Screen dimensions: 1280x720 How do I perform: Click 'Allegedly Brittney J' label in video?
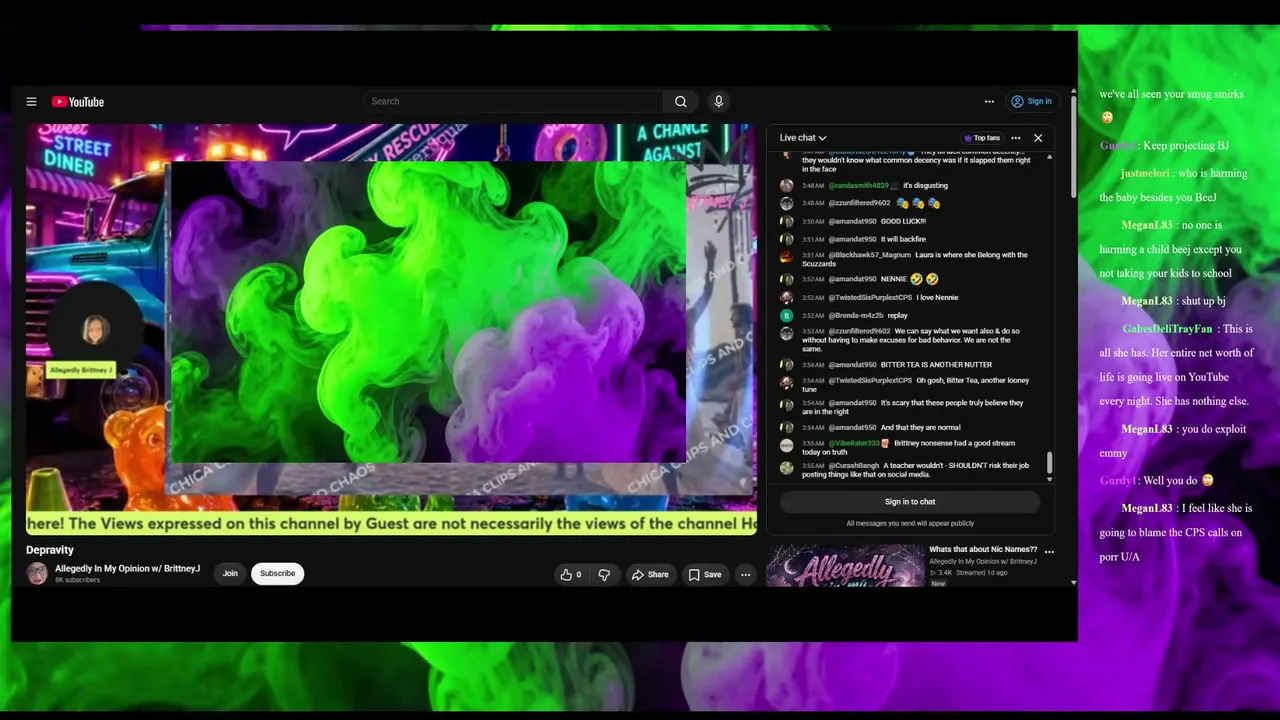pos(81,370)
